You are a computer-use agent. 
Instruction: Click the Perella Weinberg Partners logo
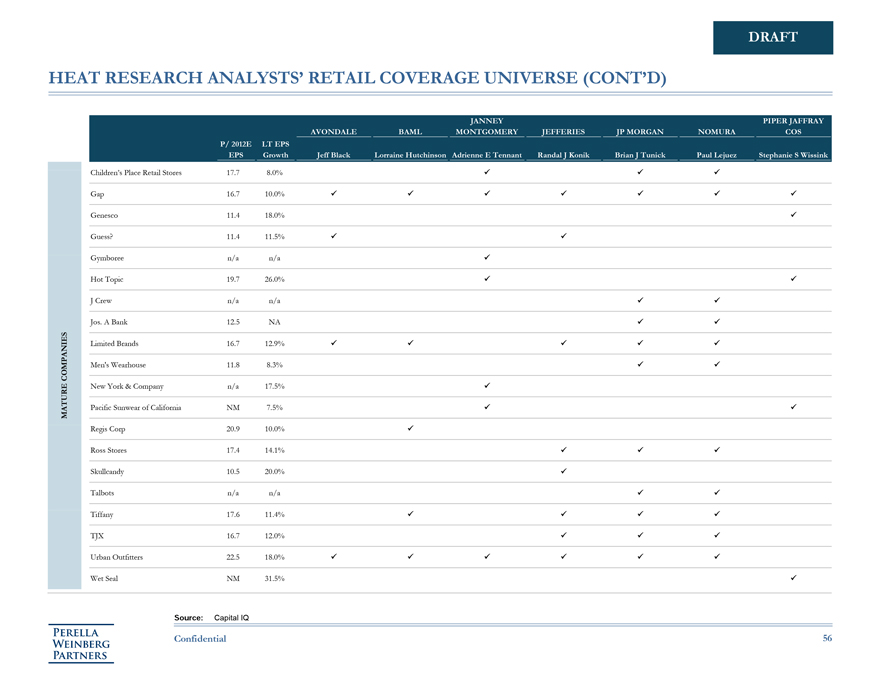[x=83, y=643]
